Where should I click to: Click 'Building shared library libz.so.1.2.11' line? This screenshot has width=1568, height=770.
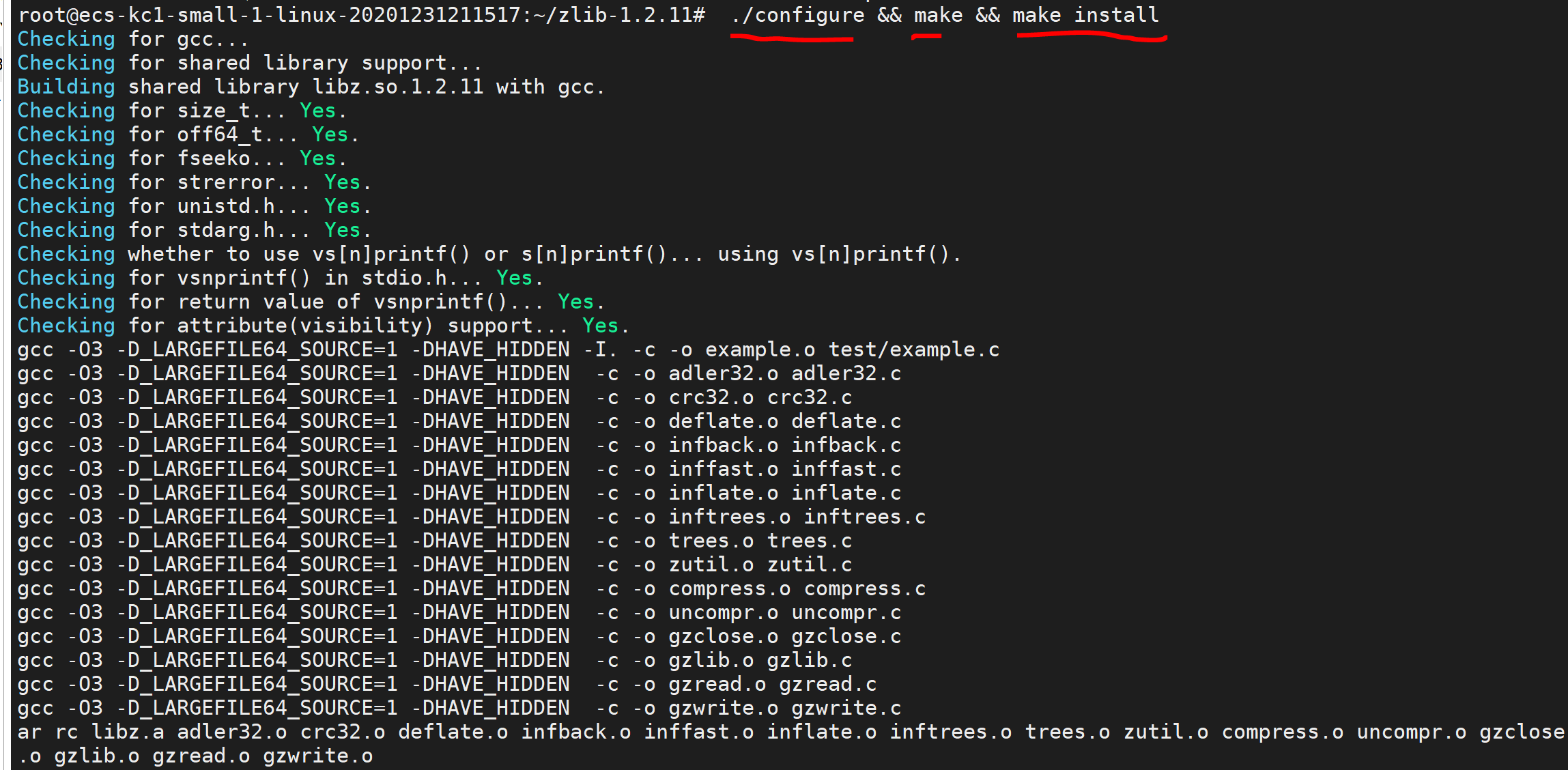pyautogui.click(x=311, y=87)
